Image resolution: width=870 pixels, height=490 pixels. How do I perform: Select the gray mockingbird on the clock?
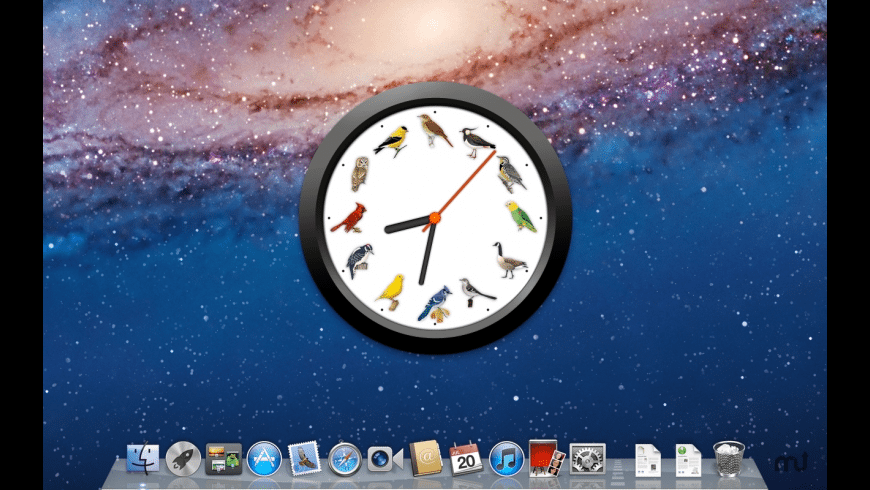pyautogui.click(x=477, y=293)
